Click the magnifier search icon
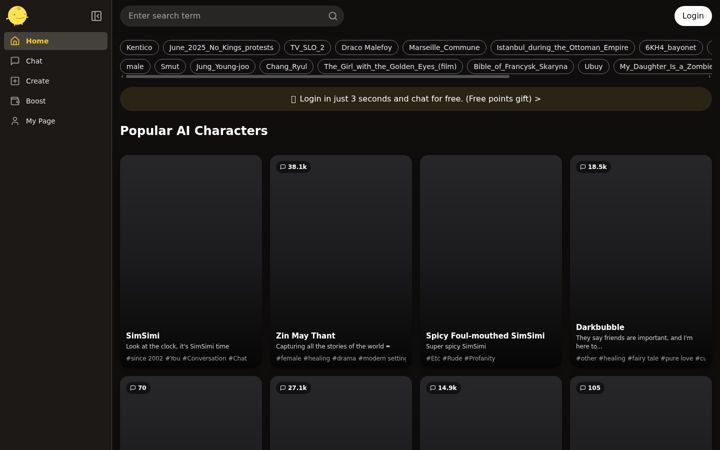 pyautogui.click(x=333, y=16)
